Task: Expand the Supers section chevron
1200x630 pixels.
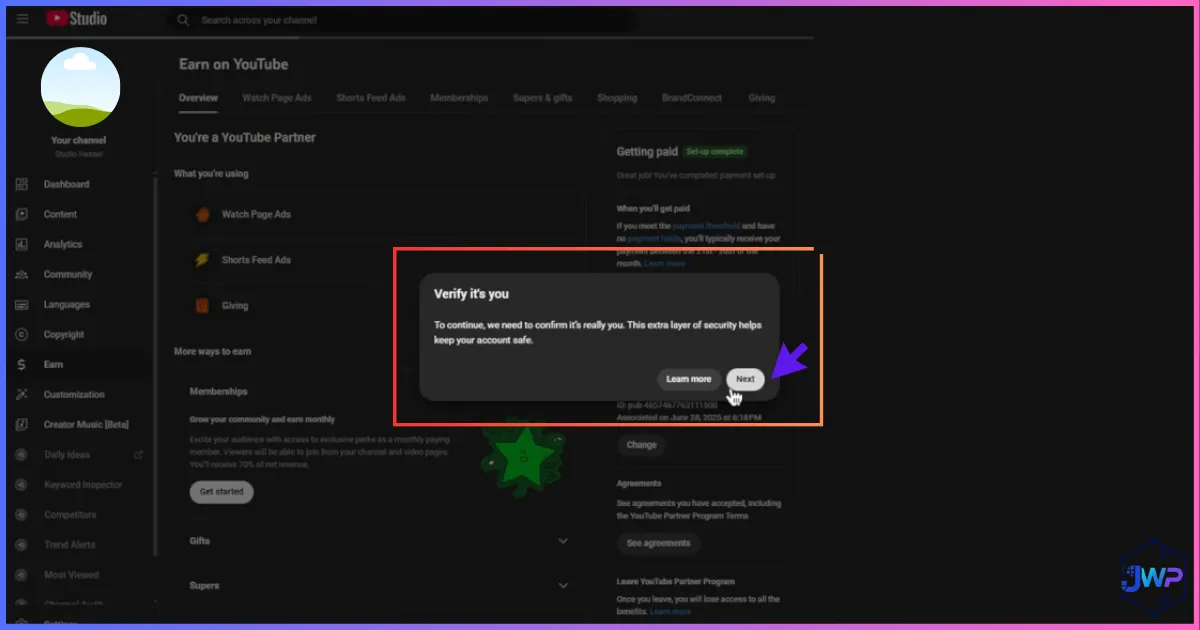Action: point(563,586)
